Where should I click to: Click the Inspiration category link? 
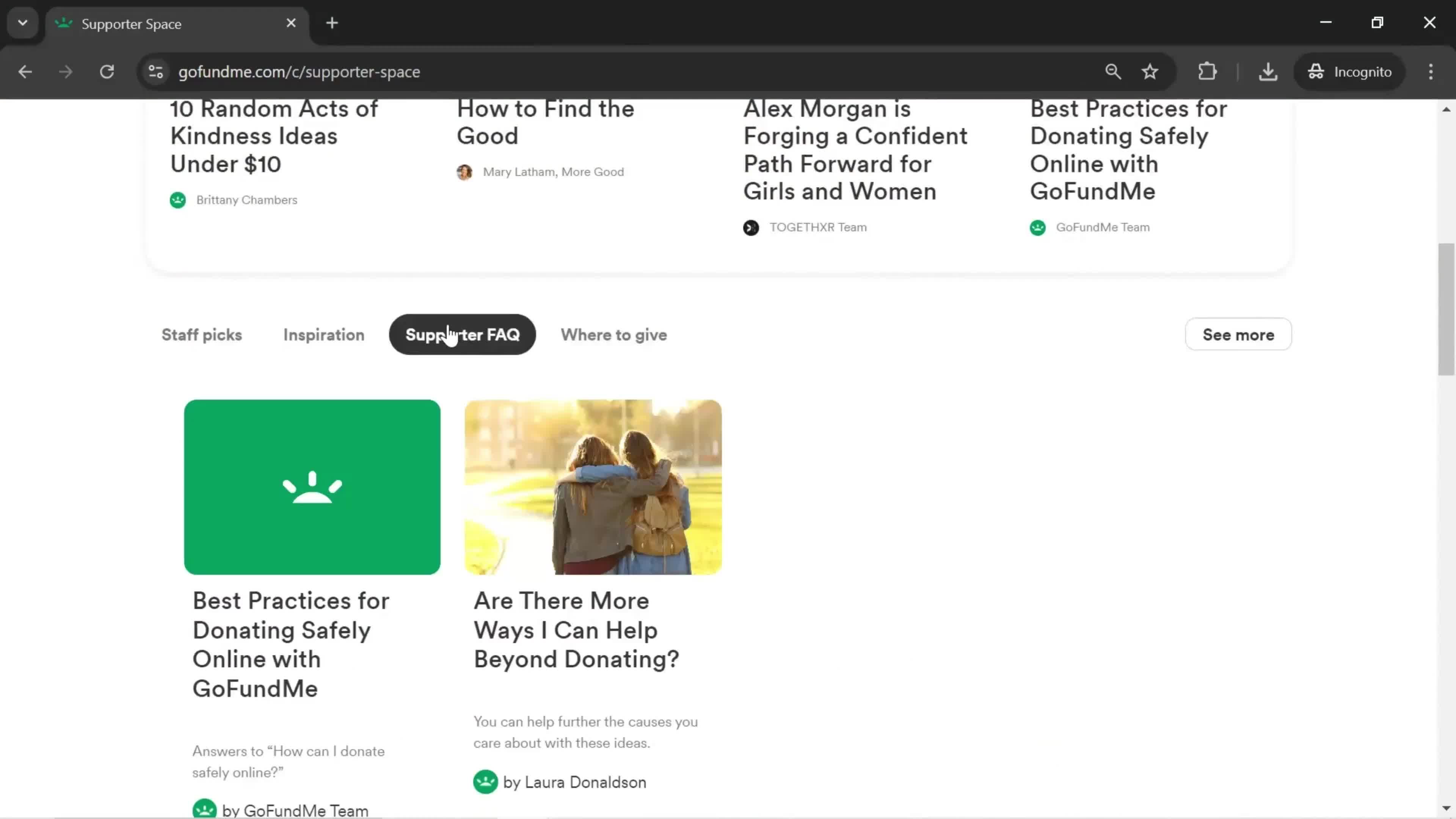point(323,334)
